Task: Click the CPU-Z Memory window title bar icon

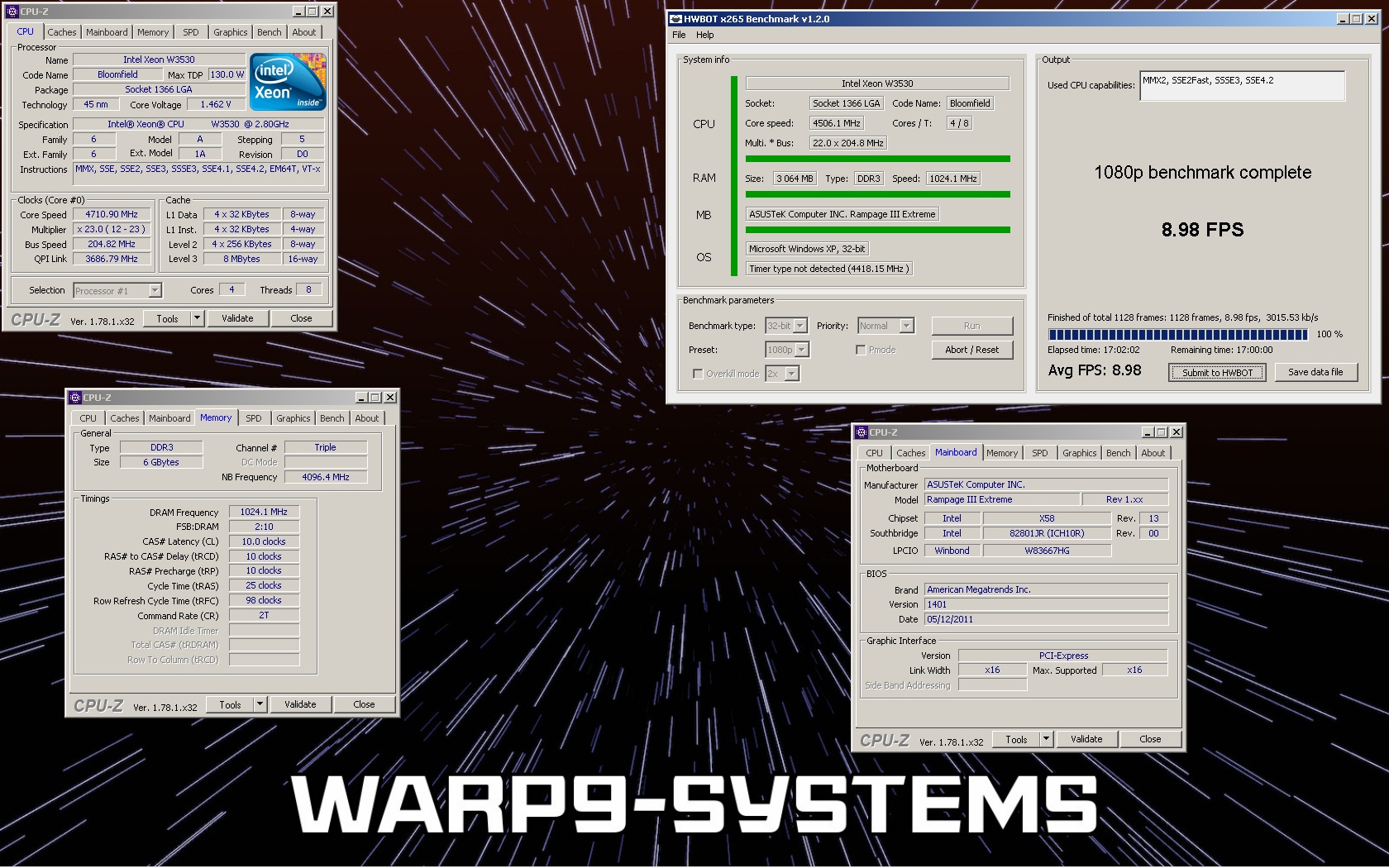Action: click(75, 398)
